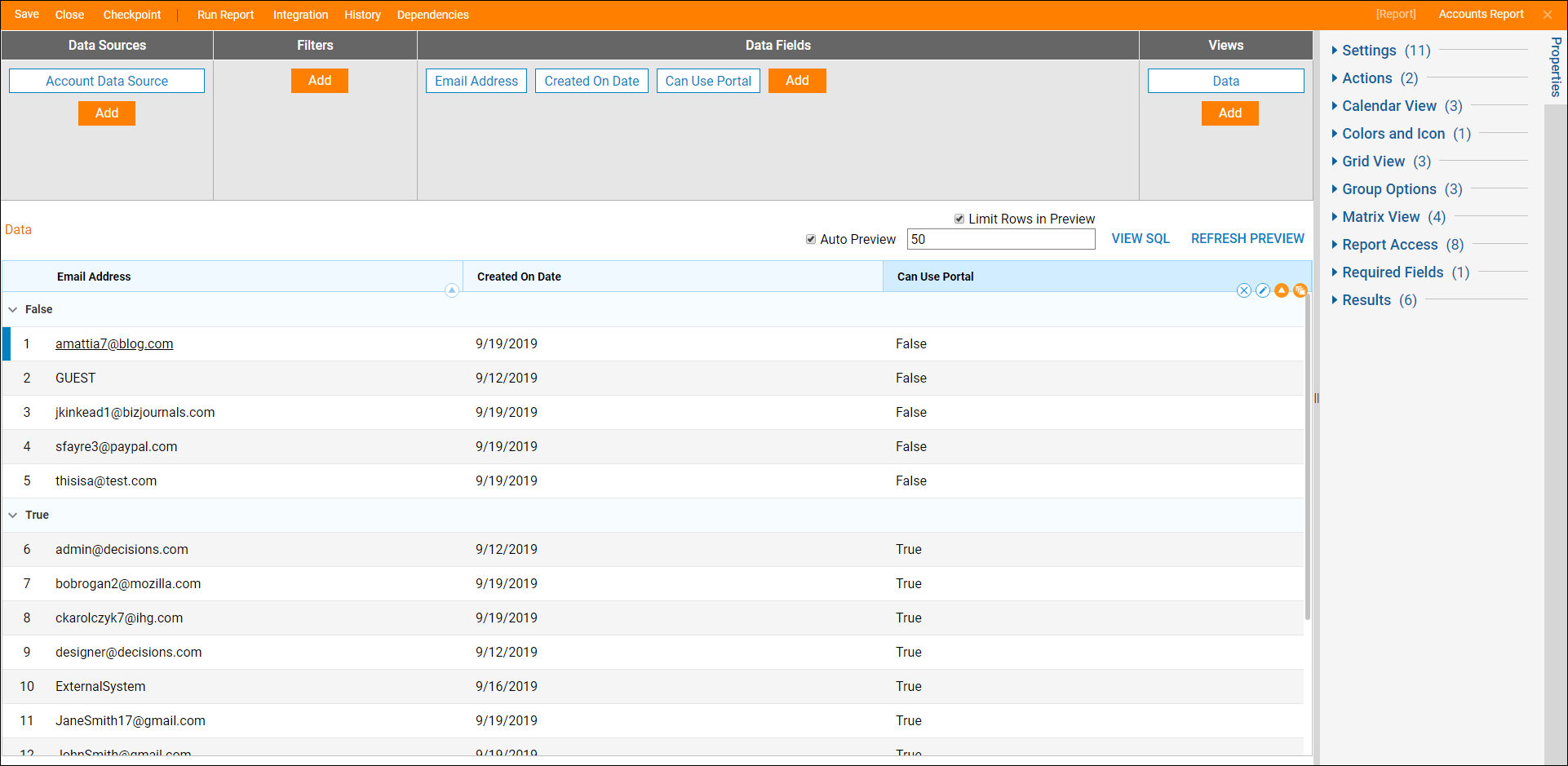This screenshot has width=1568, height=766.
Task: Click Close in the top bar
Action: (x=69, y=15)
